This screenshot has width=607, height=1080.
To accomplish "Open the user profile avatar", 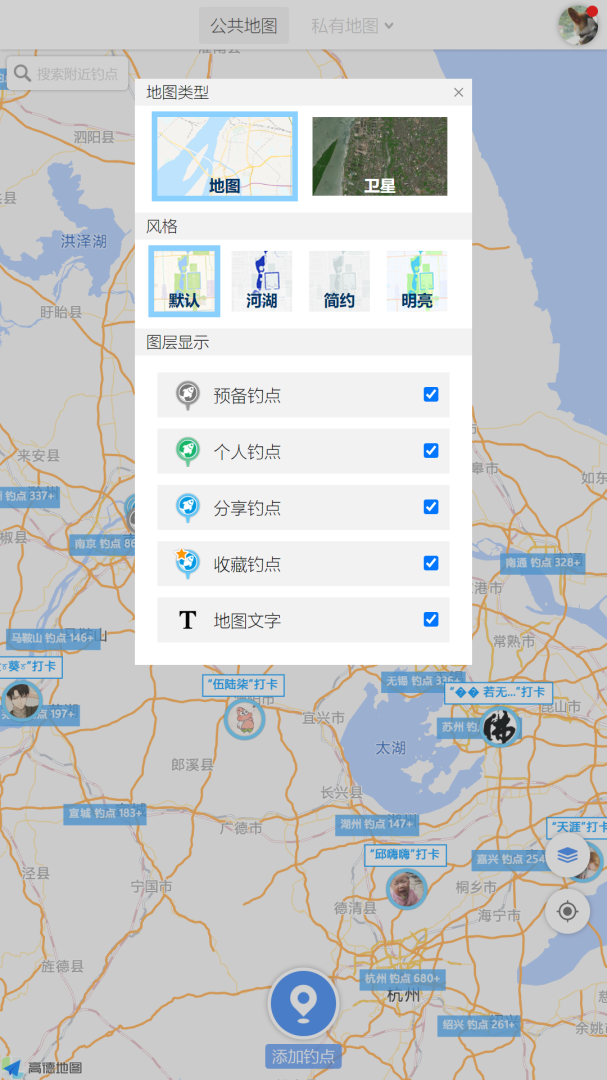I will point(578,25).
